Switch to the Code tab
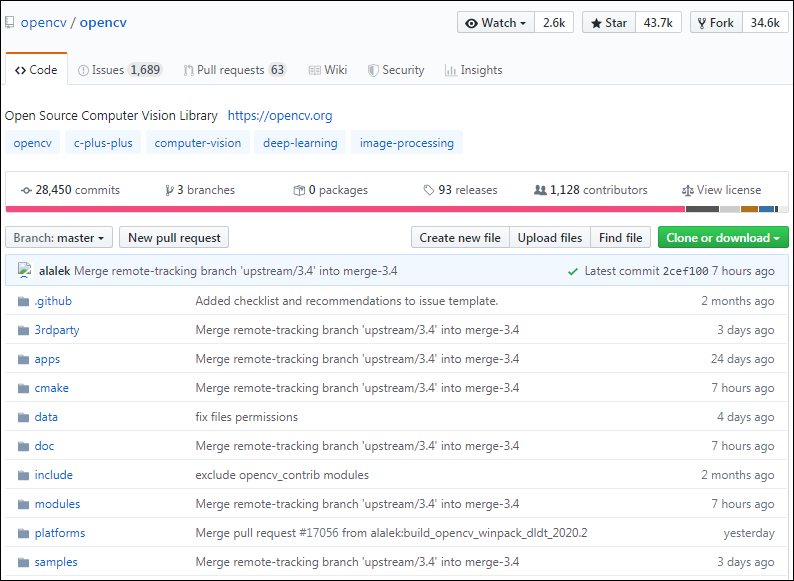Viewport: 794px width, 581px height. (36, 70)
